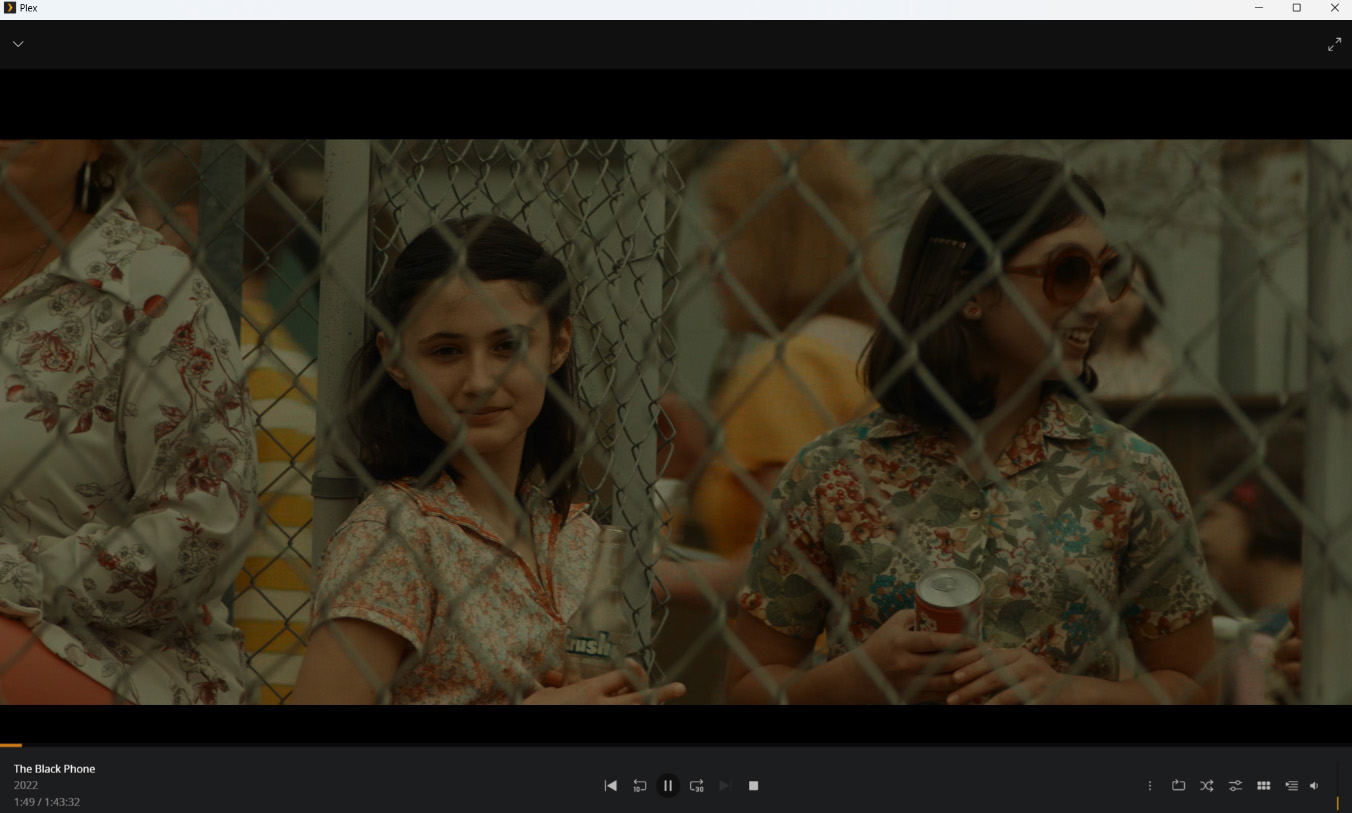Image resolution: width=1352 pixels, height=813 pixels.
Task: Jump to previous item
Action: (x=610, y=786)
